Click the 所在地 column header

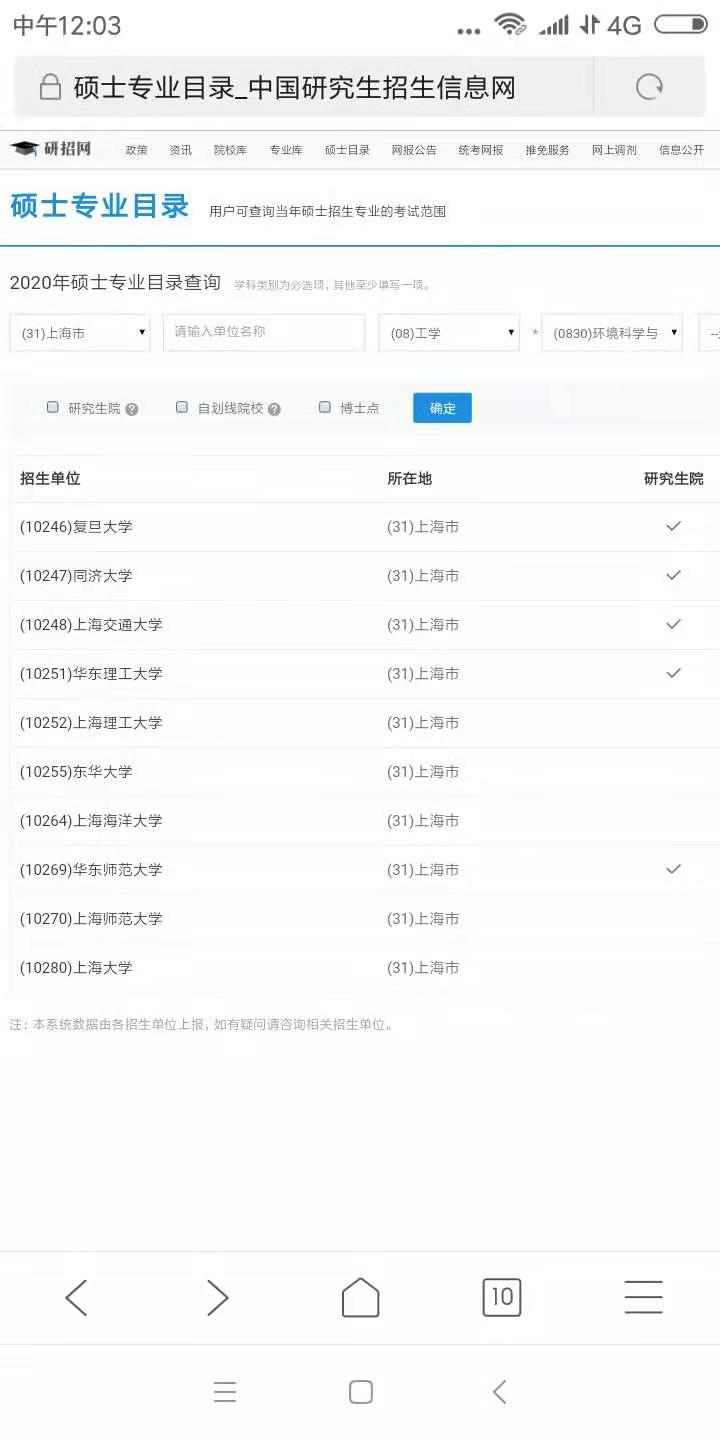coord(409,479)
